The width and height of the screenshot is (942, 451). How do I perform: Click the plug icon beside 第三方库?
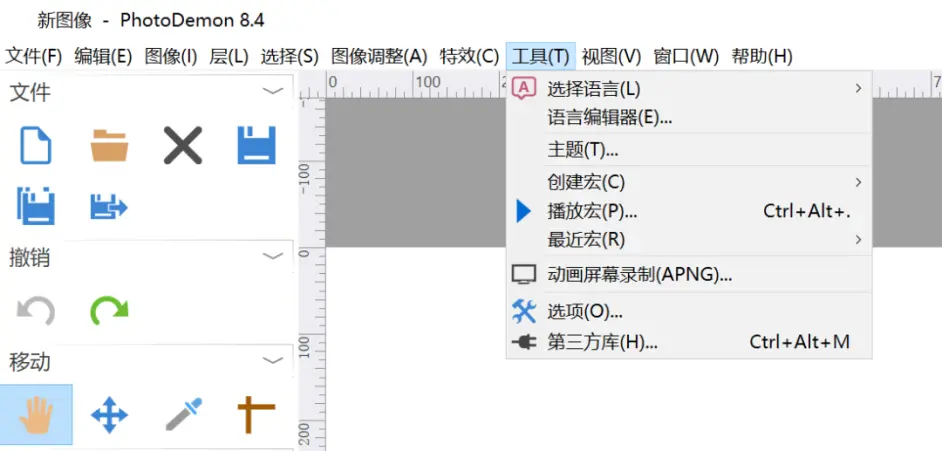(523, 342)
